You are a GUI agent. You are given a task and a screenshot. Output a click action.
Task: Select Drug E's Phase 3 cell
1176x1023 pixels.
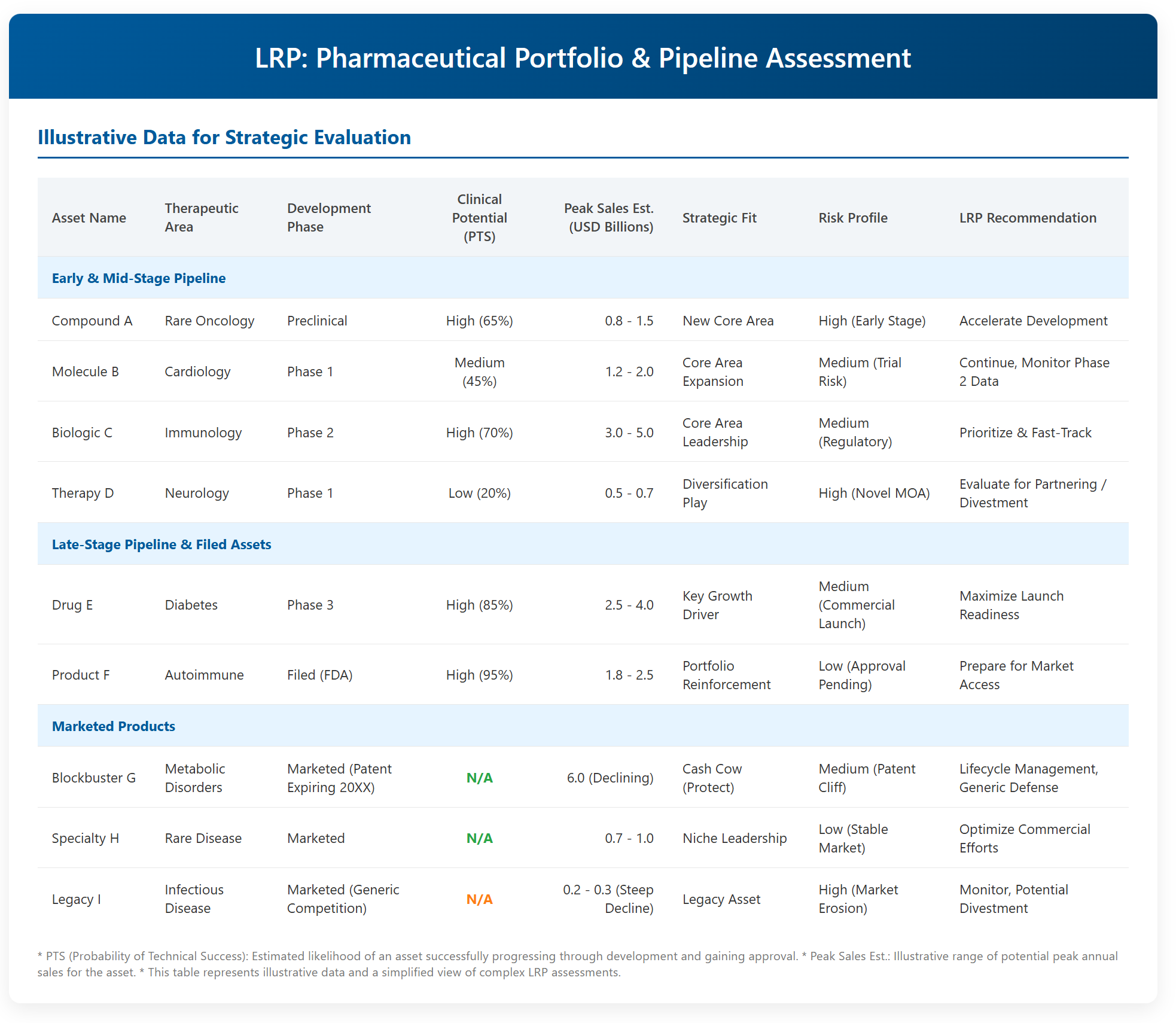310,605
